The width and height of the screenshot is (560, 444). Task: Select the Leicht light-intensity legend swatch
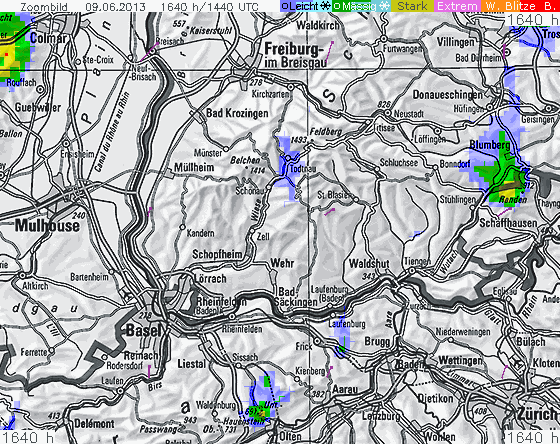[306, 6]
